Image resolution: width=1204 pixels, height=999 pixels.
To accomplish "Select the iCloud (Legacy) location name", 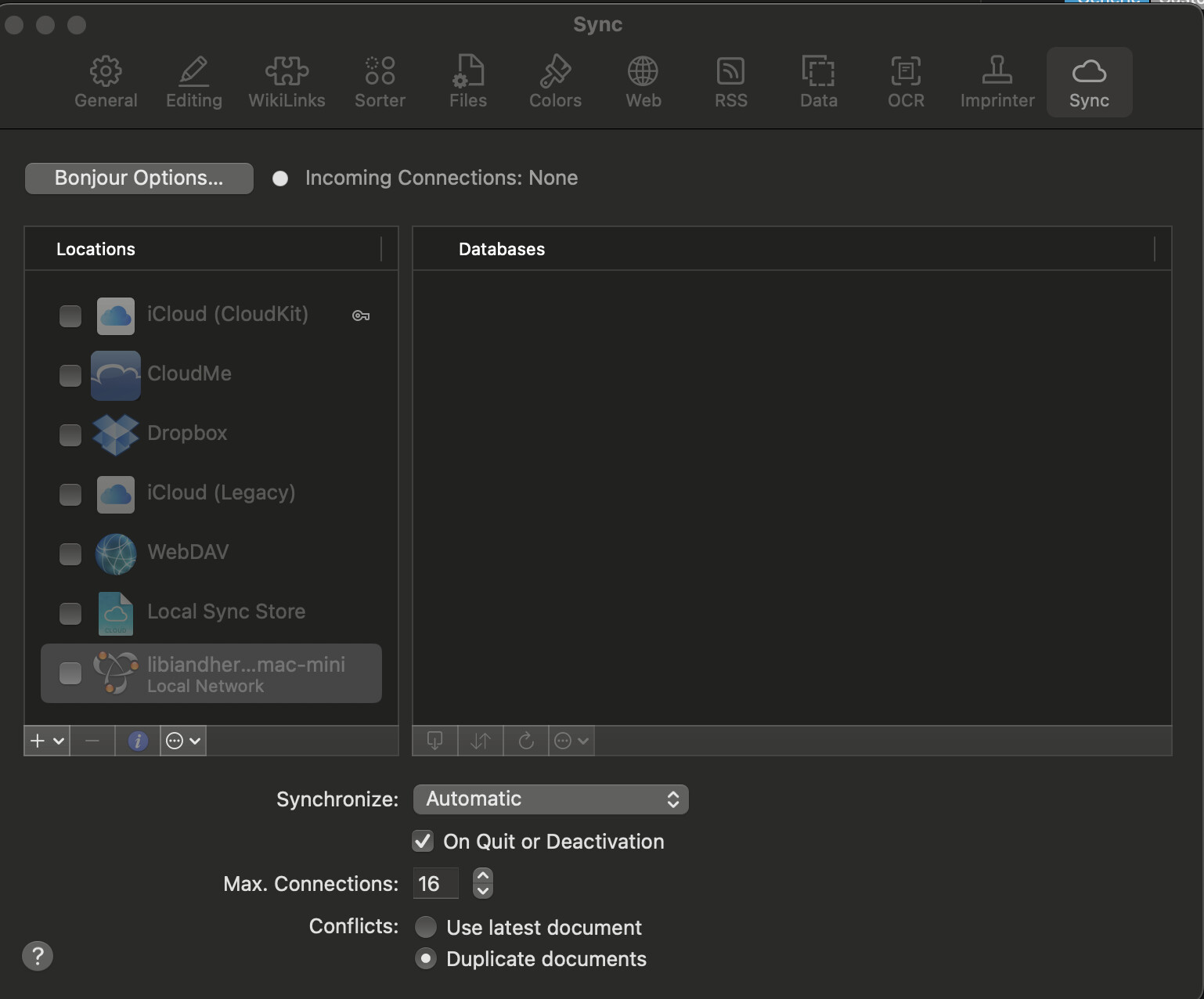I will click(222, 492).
